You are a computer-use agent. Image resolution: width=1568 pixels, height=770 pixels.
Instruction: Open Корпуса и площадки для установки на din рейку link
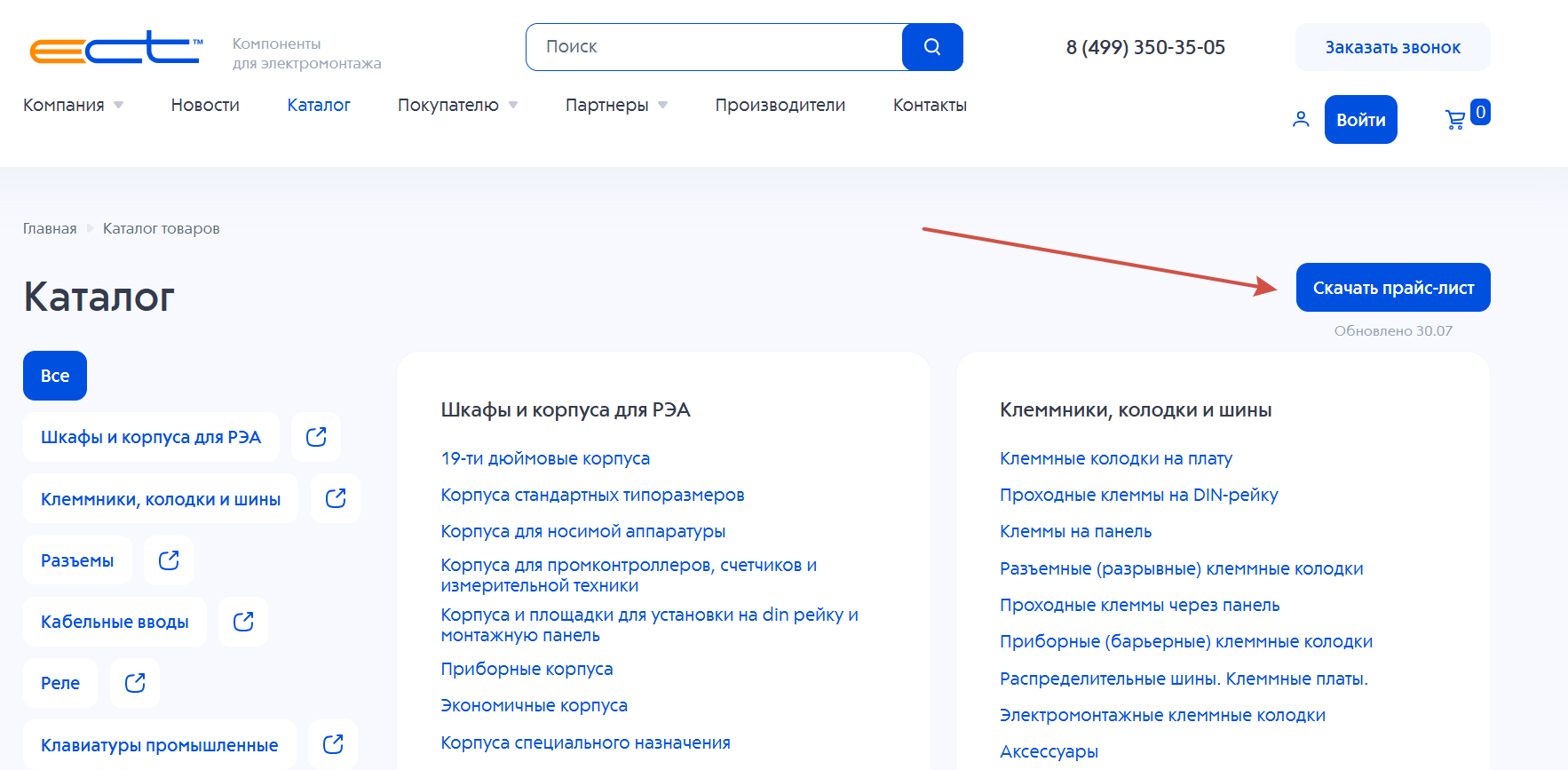650,624
